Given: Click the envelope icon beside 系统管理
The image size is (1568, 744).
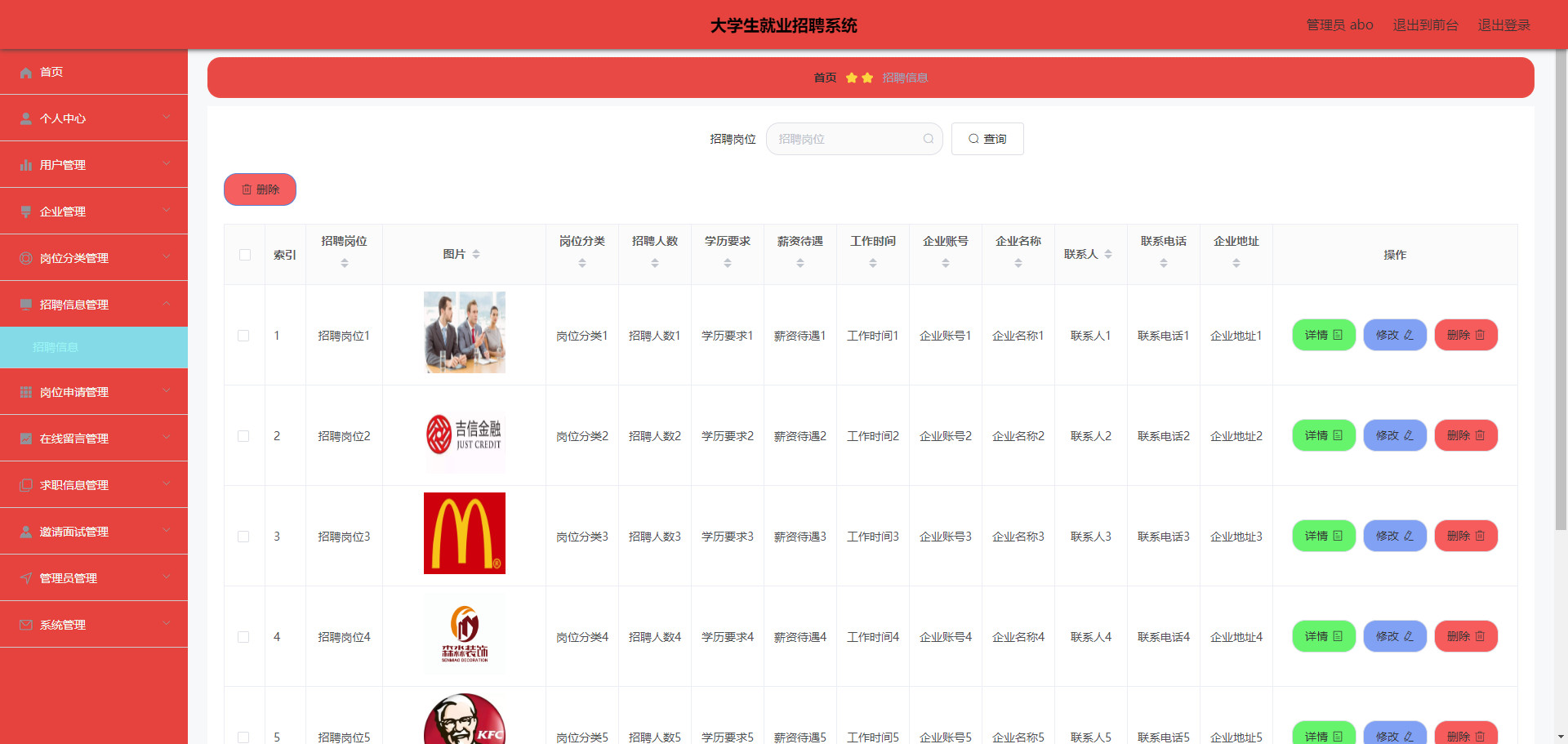Looking at the screenshot, I should point(26,625).
